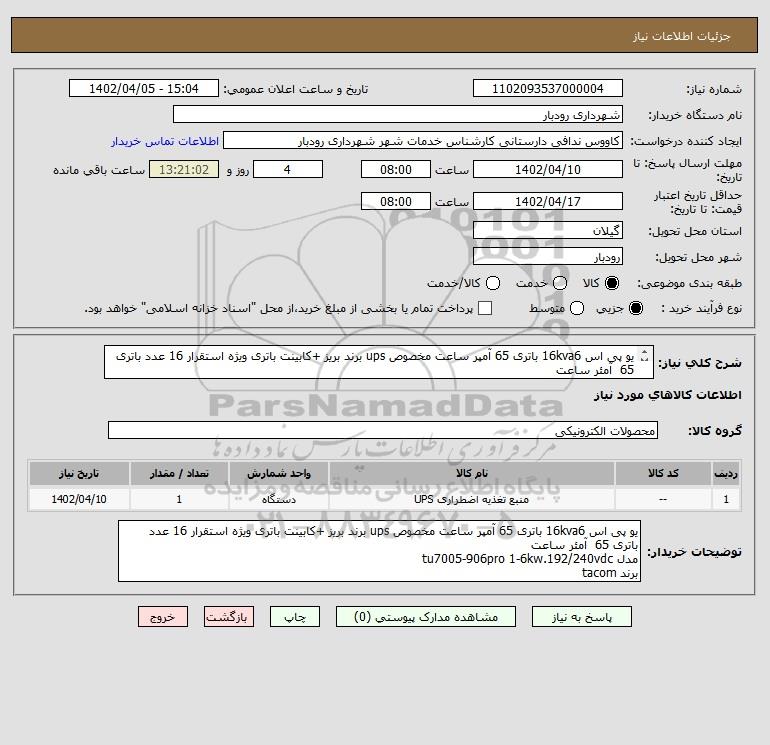
Task: Click the شهرداری رودبار buyer name field
Action: (x=398, y=114)
